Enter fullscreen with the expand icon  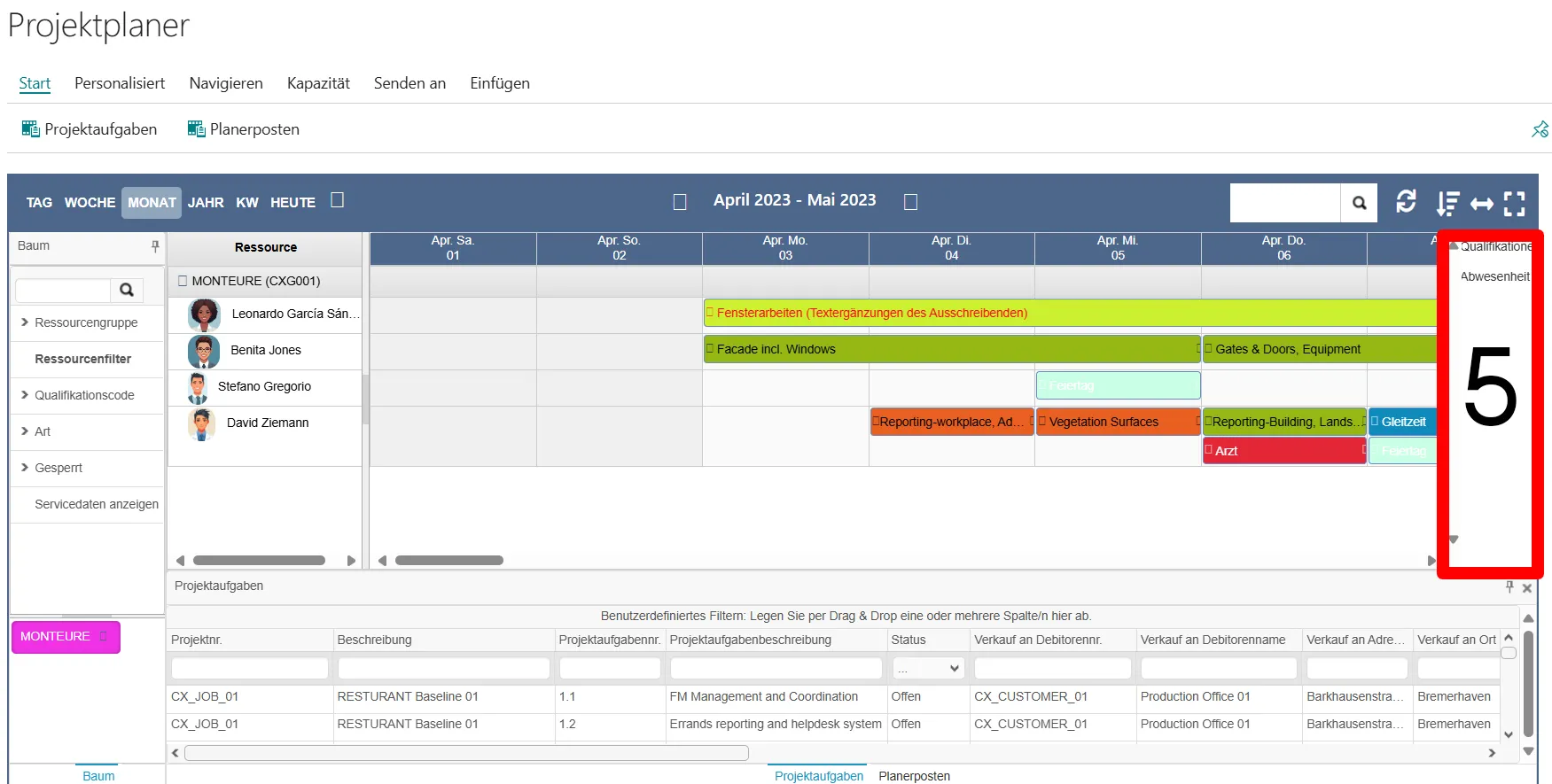click(1515, 204)
